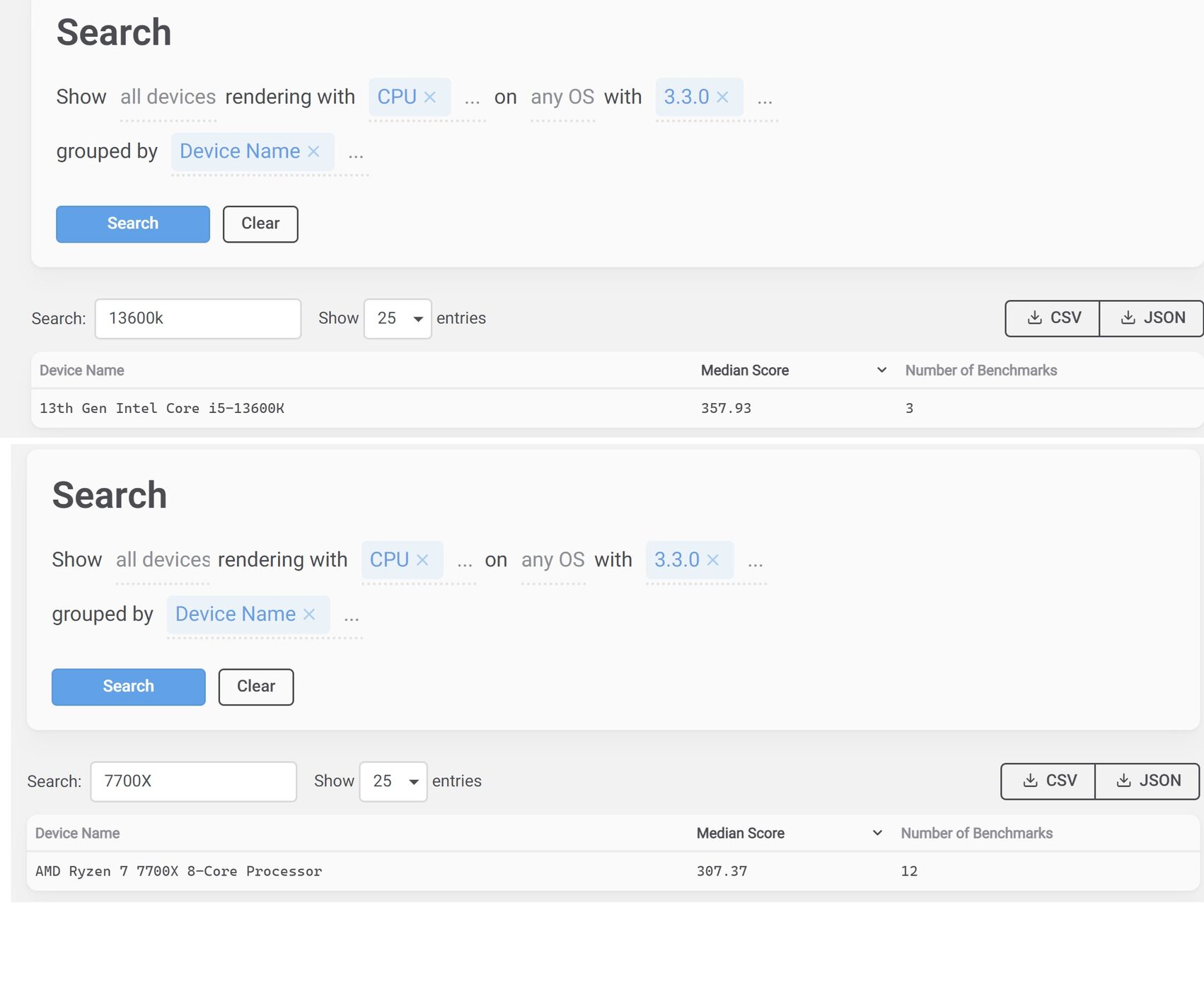1204x1002 pixels.
Task: Click the benchmark count 3
Action: (x=909, y=409)
